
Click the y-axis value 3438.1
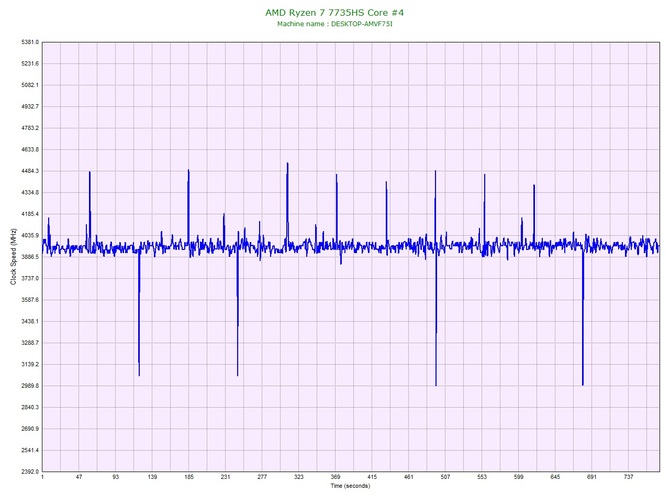point(30,321)
